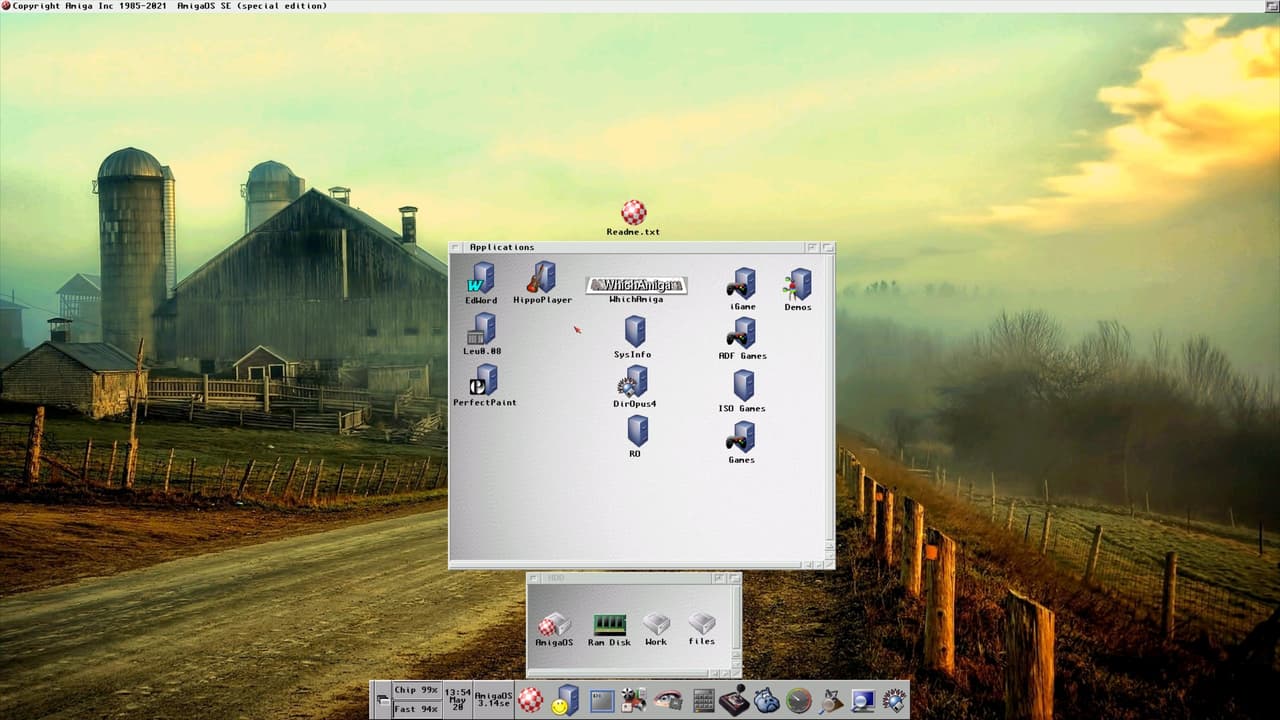Open the blue shell window dock icon

click(x=602, y=701)
